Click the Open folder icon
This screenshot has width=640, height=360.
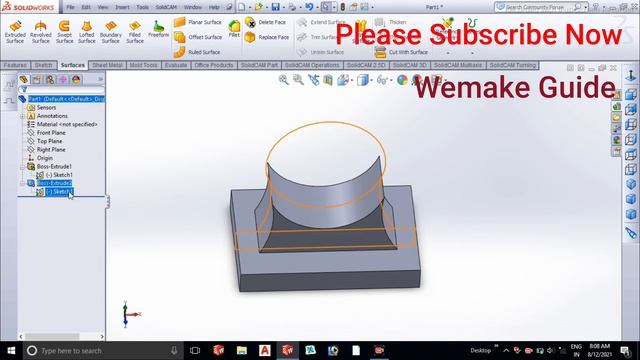pyautogui.click(x=258, y=7)
